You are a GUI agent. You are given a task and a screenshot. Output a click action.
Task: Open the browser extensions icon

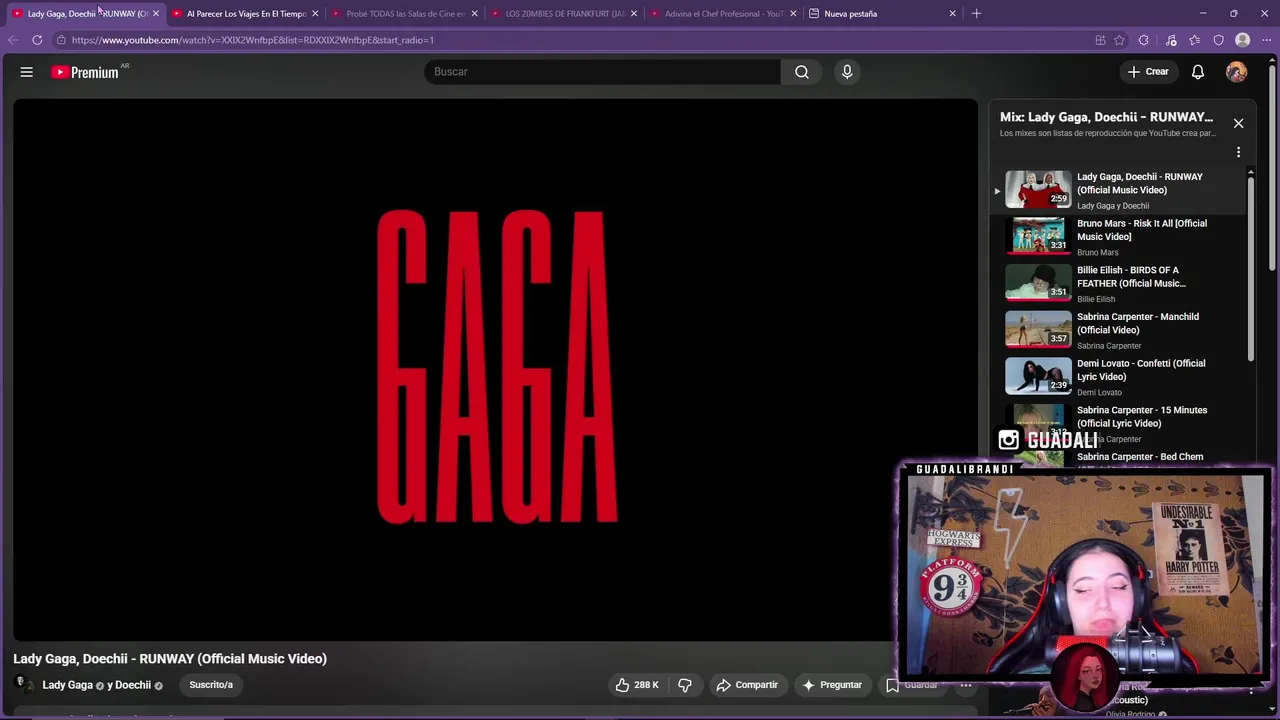(x=1143, y=40)
